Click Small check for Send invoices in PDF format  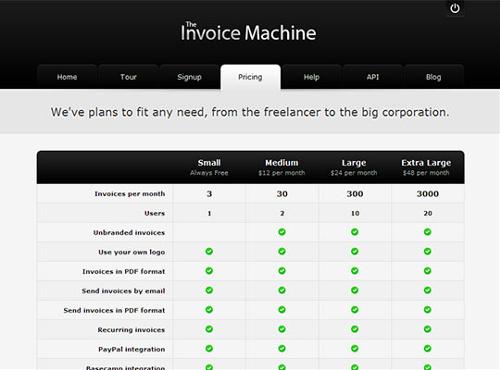(209, 310)
